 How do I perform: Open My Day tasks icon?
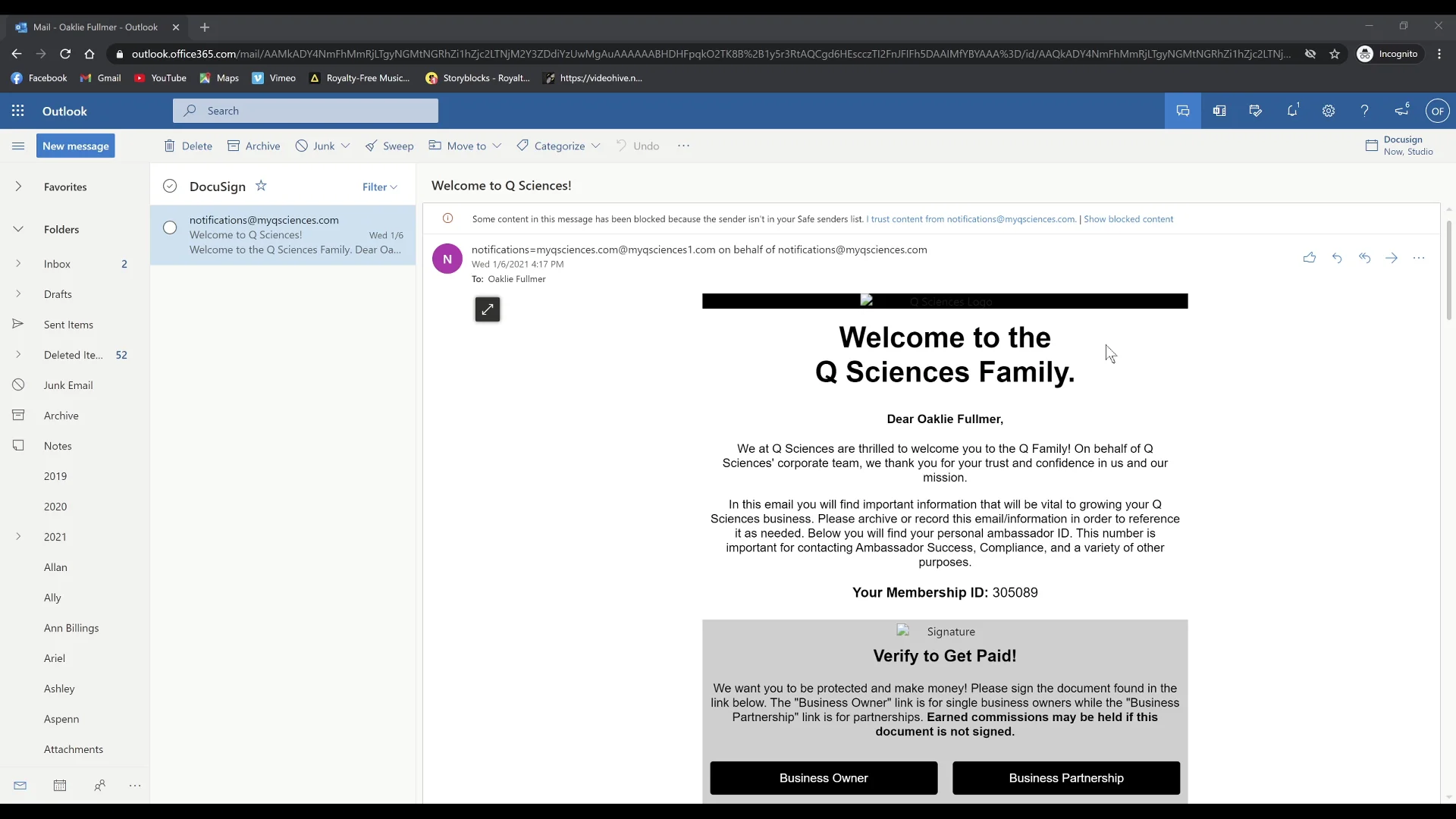click(1256, 111)
